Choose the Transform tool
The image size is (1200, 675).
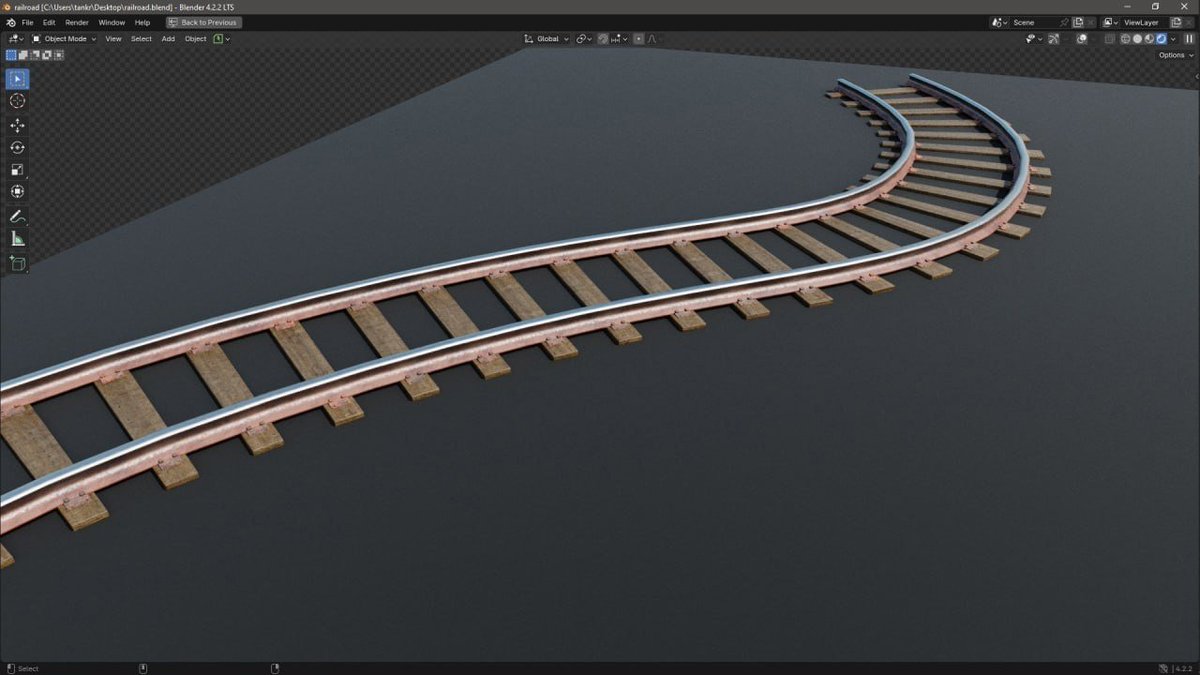16,192
